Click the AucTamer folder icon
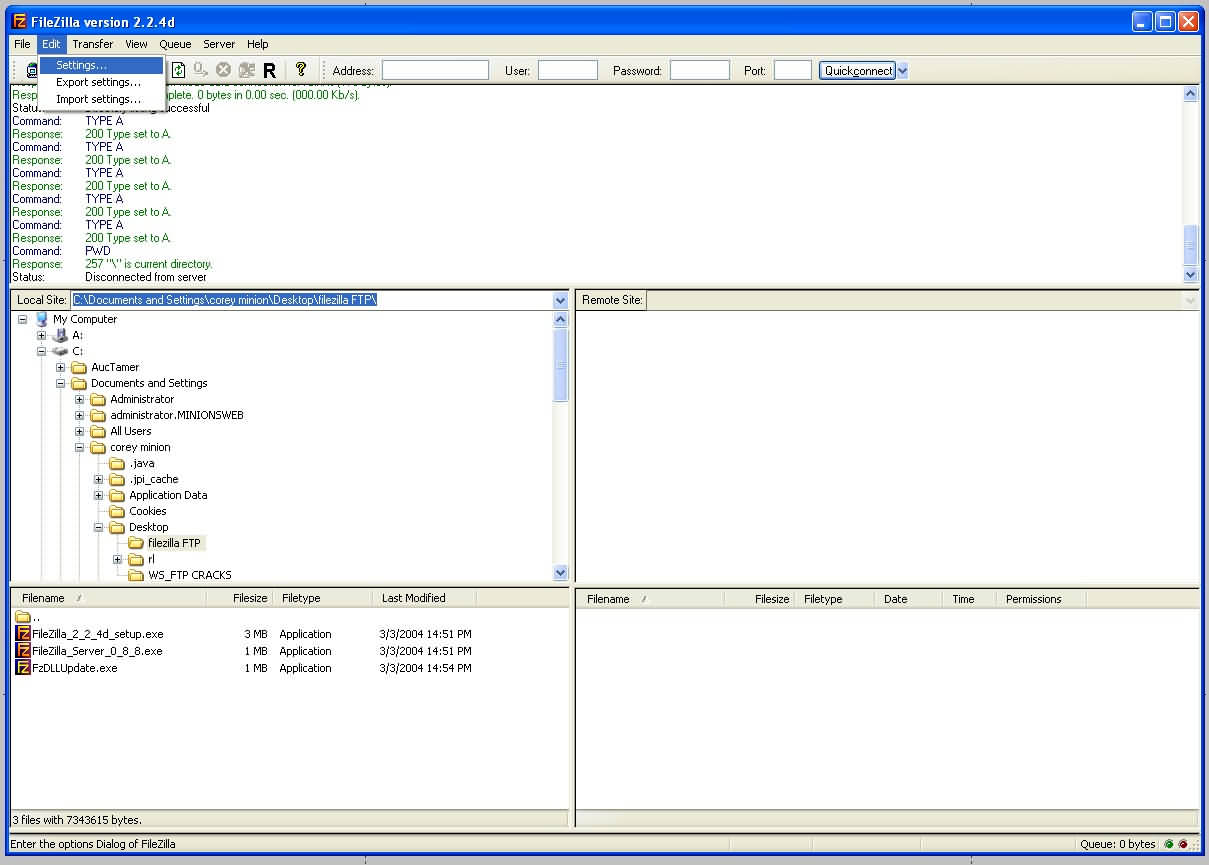Viewport: 1209px width, 865px height. (x=79, y=367)
